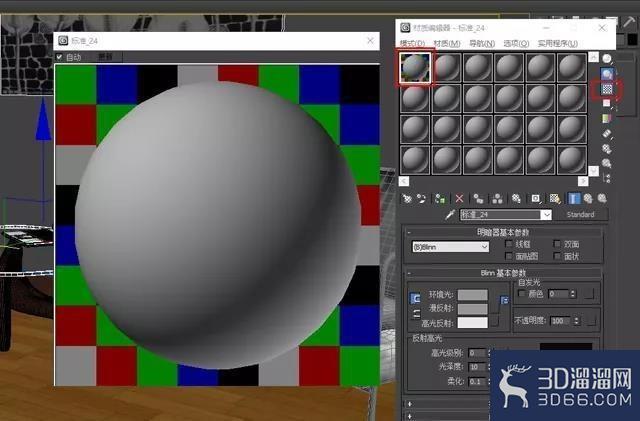The height and width of the screenshot is (421, 640).
Task: Enable the 自发光 颜色 checkbox
Action: [x=521, y=293]
